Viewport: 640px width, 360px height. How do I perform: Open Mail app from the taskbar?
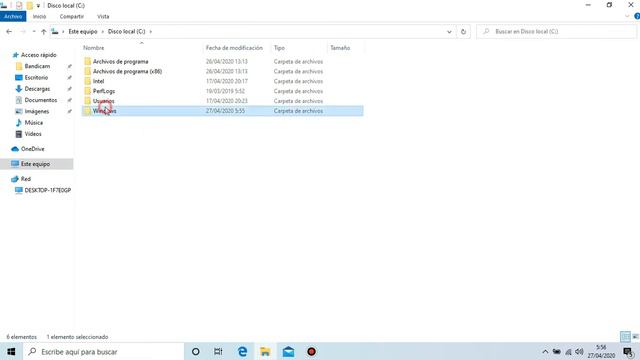click(x=288, y=351)
